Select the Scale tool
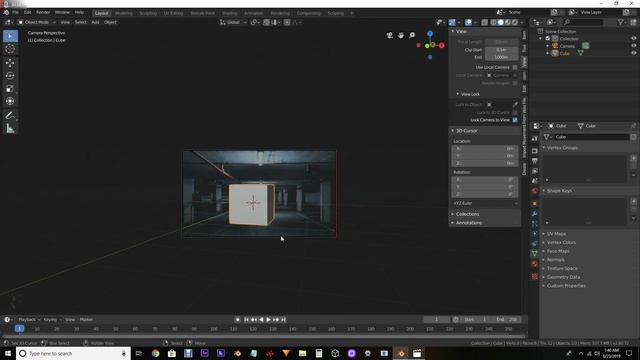This screenshot has height=360, width=640. click(10, 89)
